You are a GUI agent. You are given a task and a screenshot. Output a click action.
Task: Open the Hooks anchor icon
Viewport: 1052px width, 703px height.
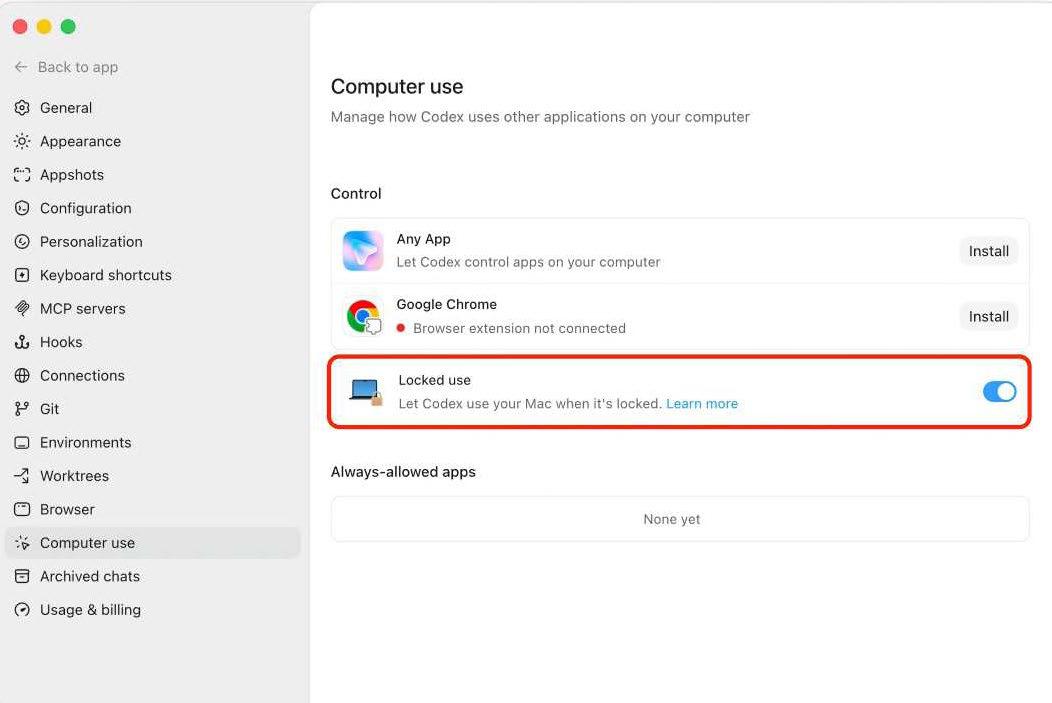22,342
